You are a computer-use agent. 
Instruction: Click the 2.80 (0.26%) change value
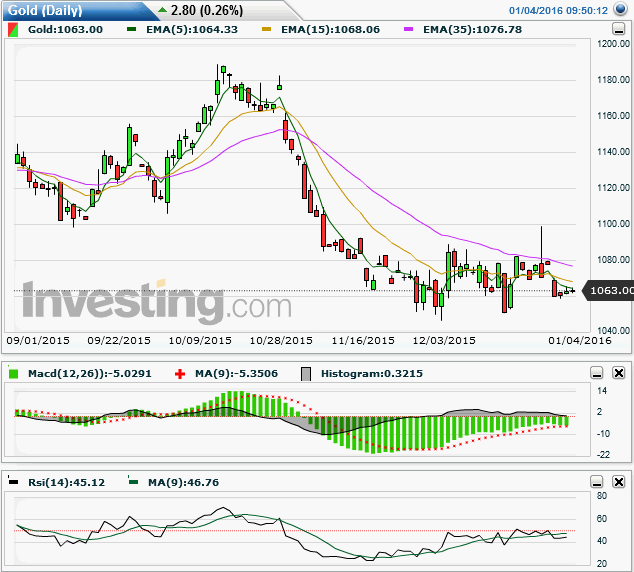click(x=207, y=11)
